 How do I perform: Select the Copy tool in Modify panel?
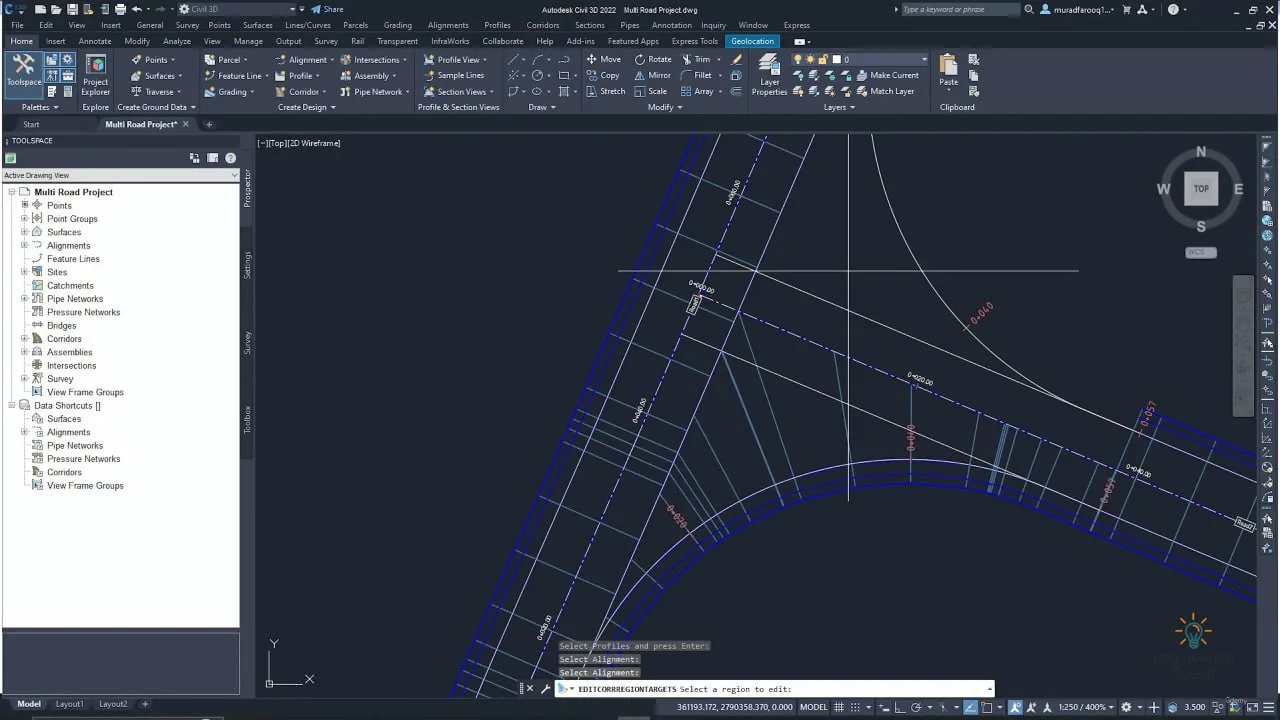(x=603, y=75)
